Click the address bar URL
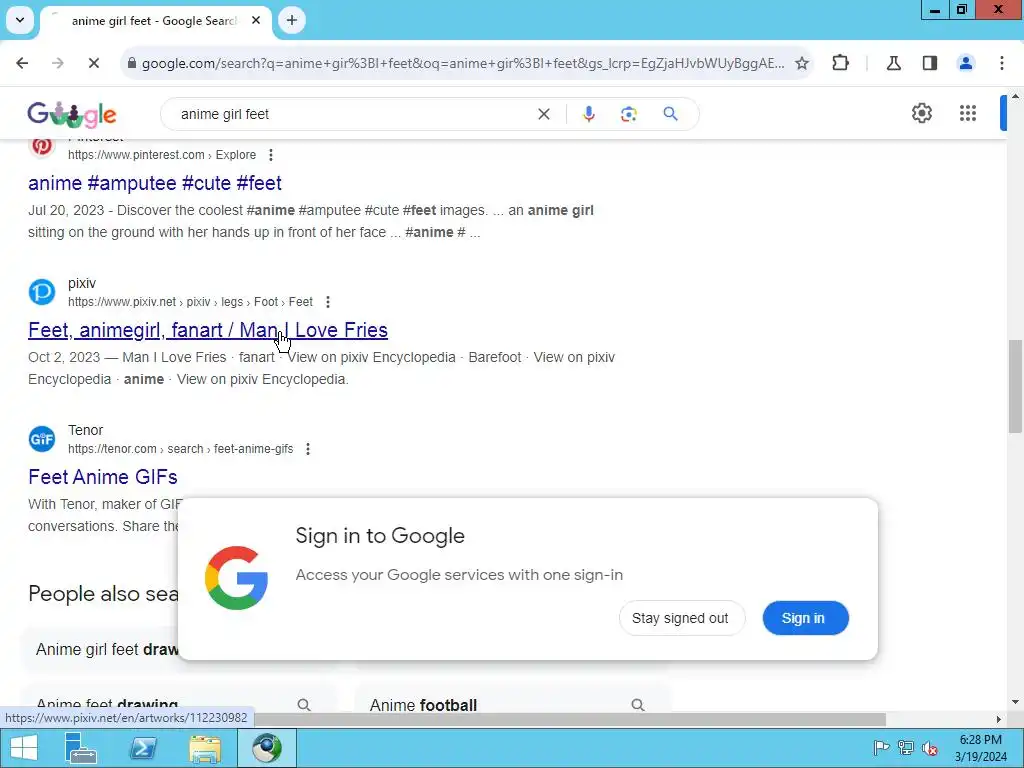 click(x=462, y=63)
